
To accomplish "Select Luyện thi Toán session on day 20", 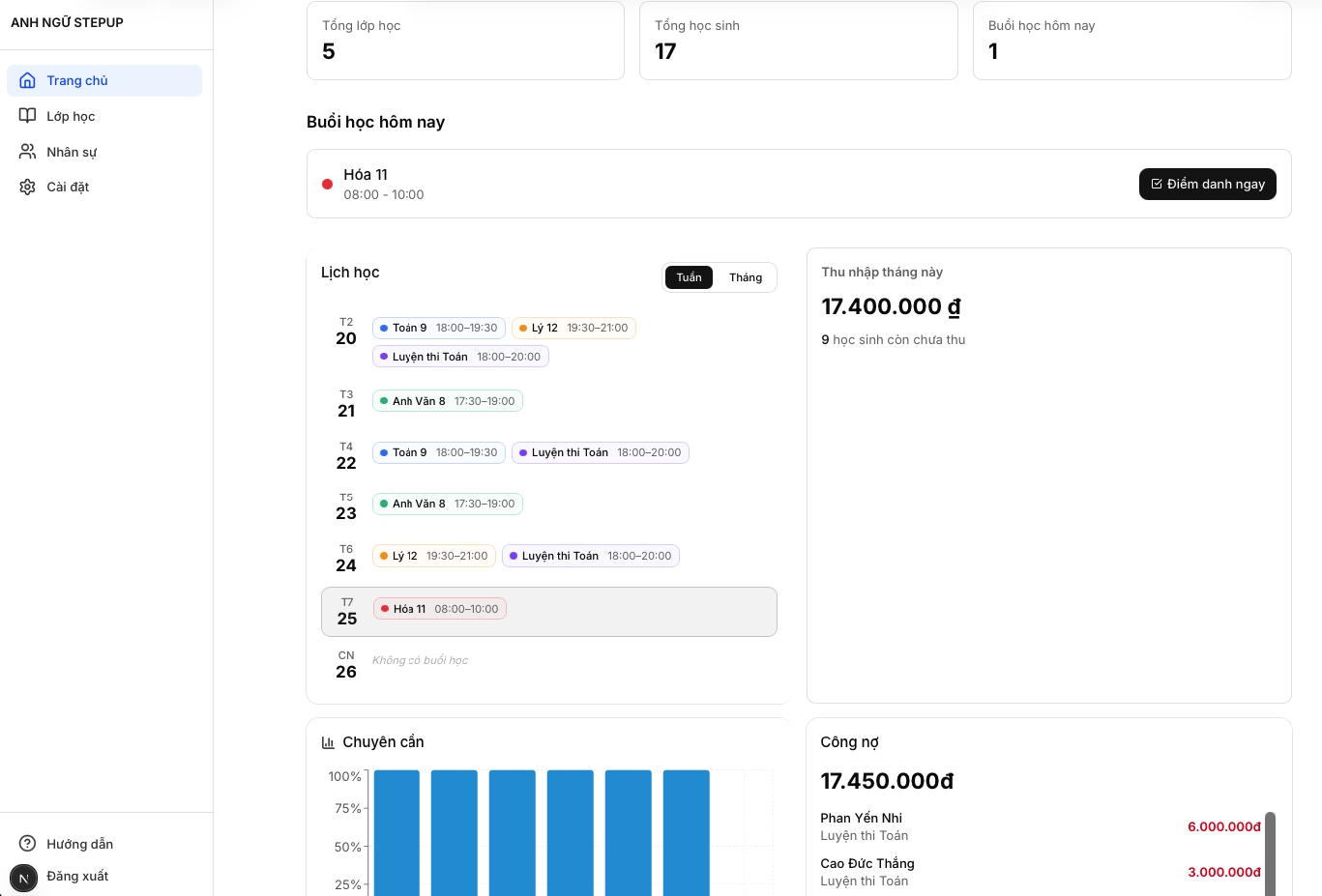I will tap(460, 357).
